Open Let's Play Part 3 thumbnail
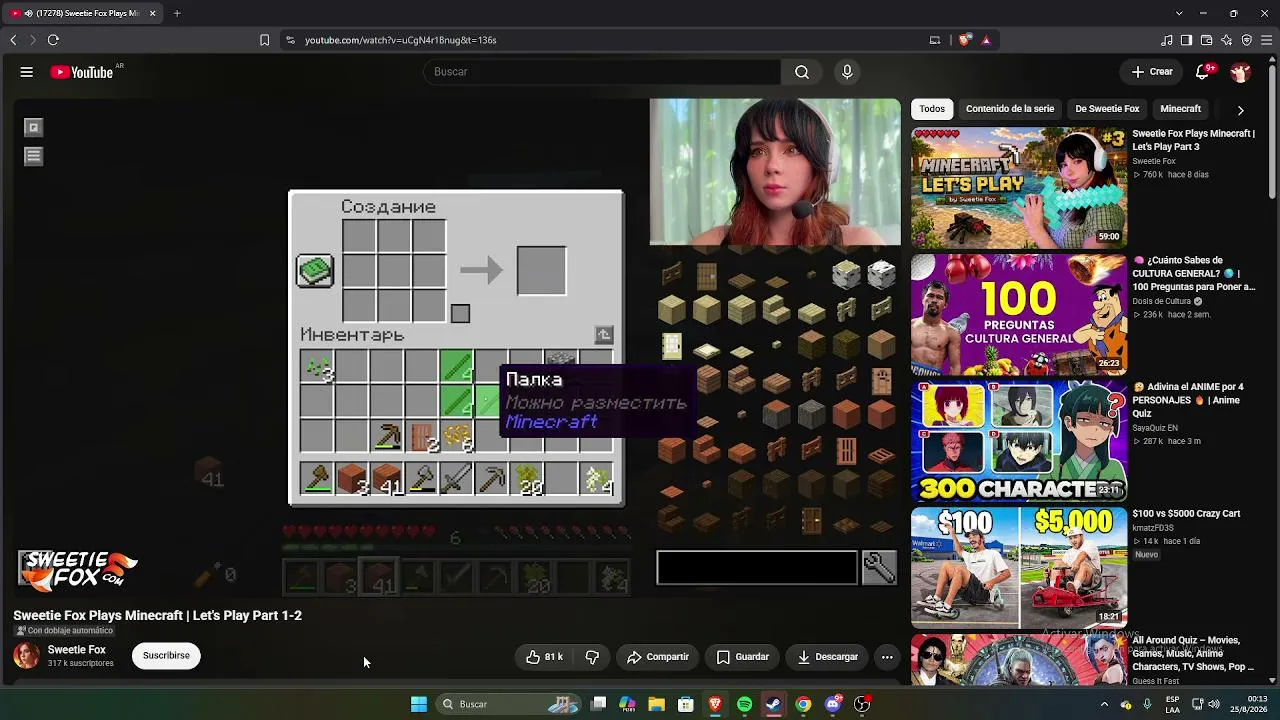This screenshot has height=720, width=1280. click(1019, 188)
